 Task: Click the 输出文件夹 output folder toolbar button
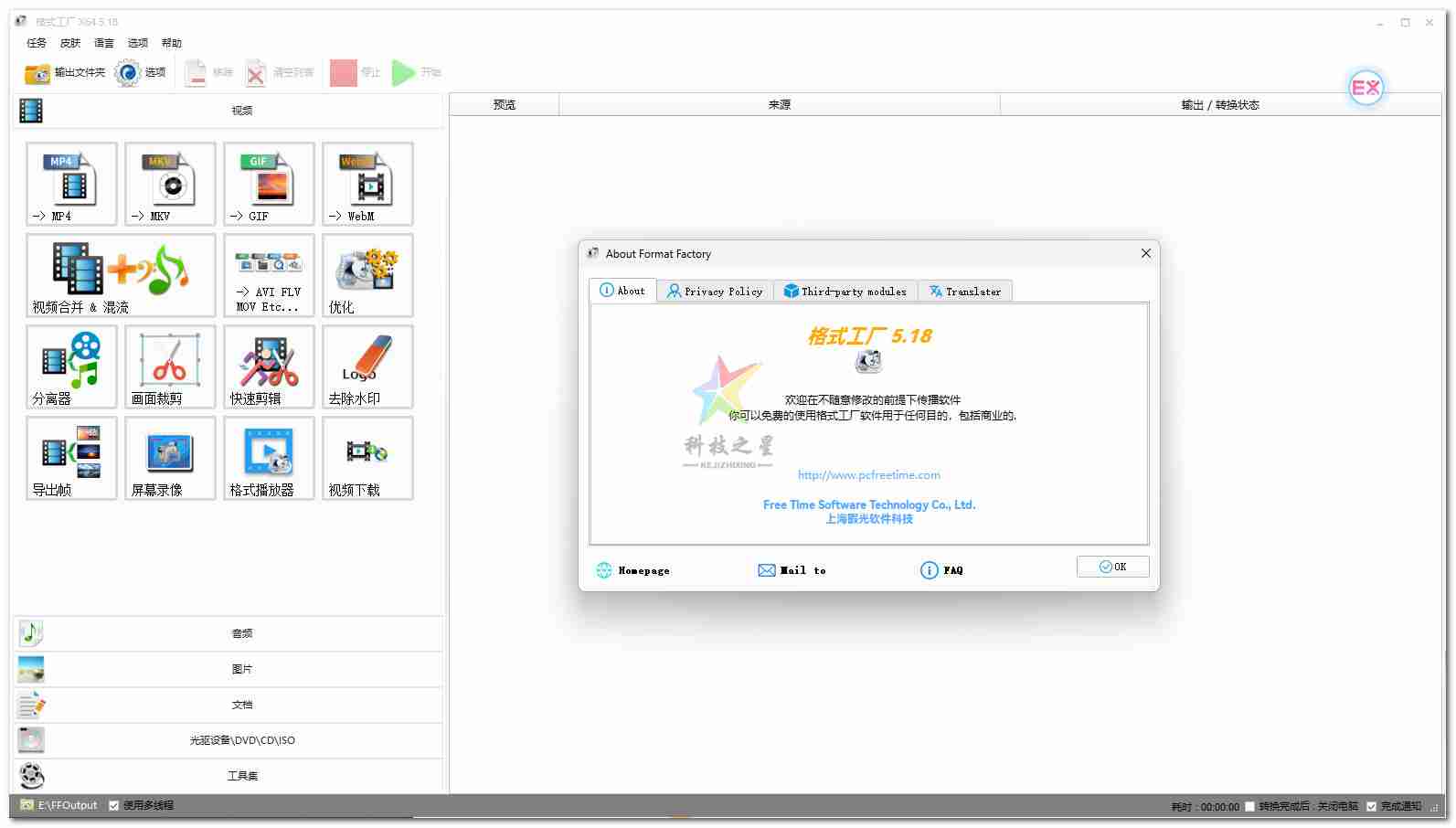(x=65, y=72)
